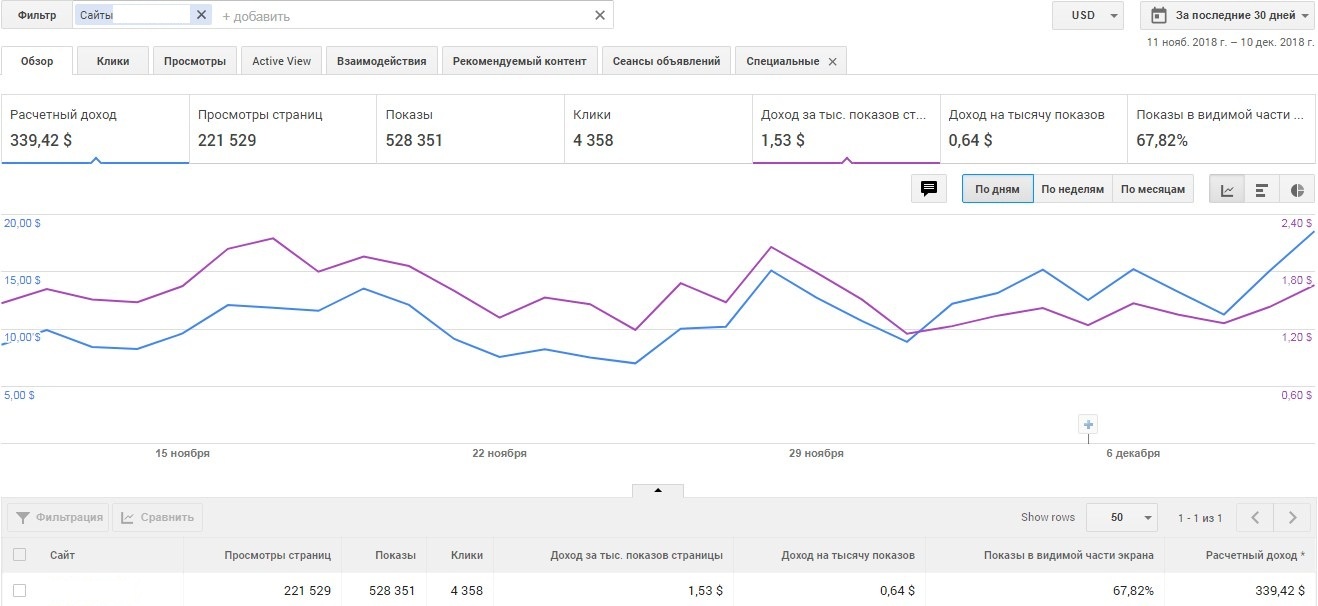
Task: Close the Специальные tab
Action: [831, 61]
